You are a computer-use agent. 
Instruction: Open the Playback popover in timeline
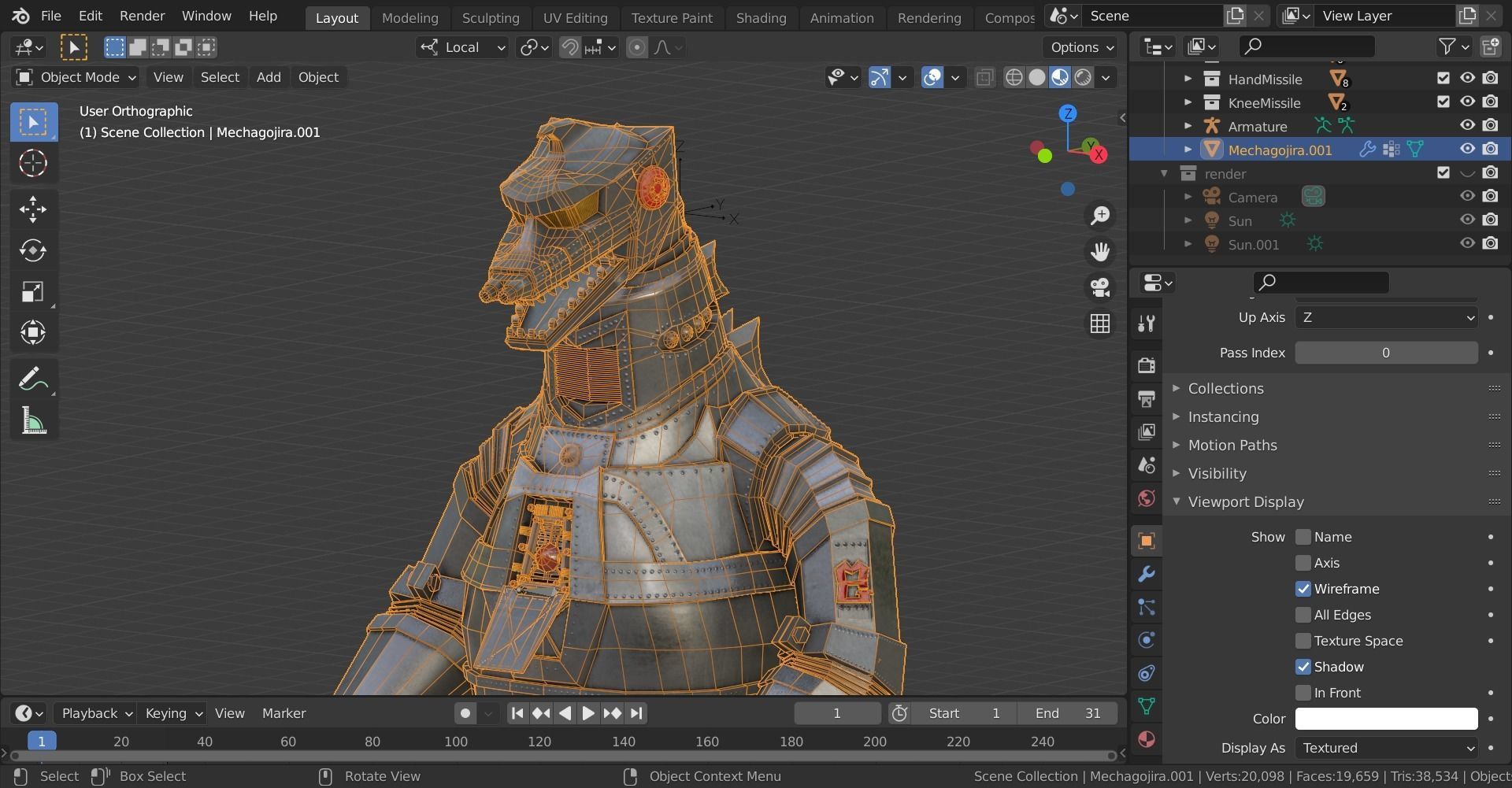pos(96,713)
